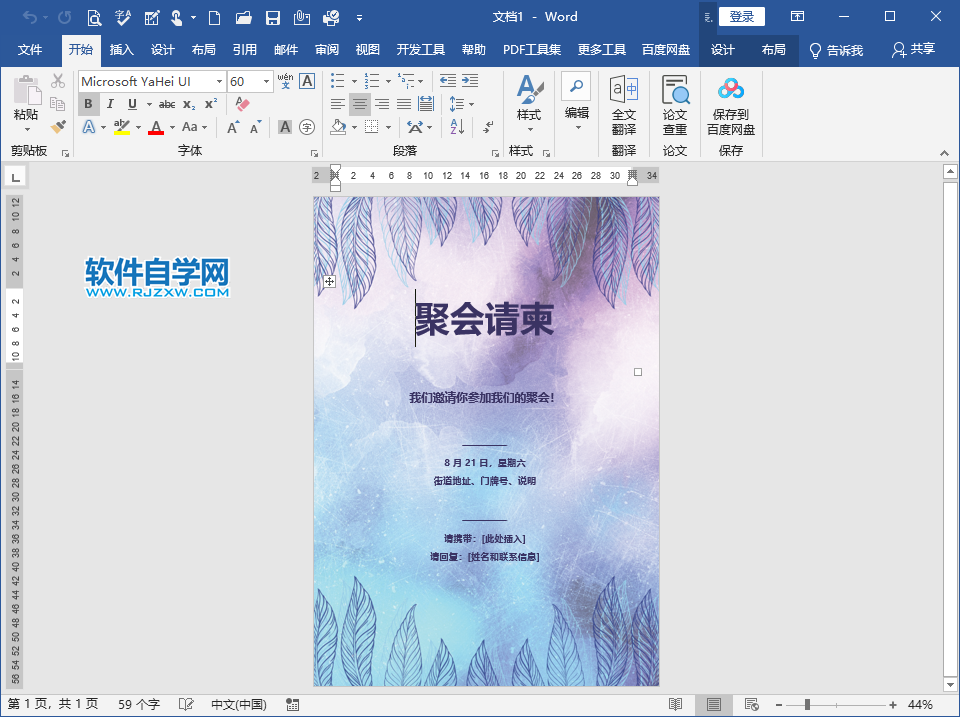Apply strikethrough formatting
This screenshot has width=960, height=717.
168,103
